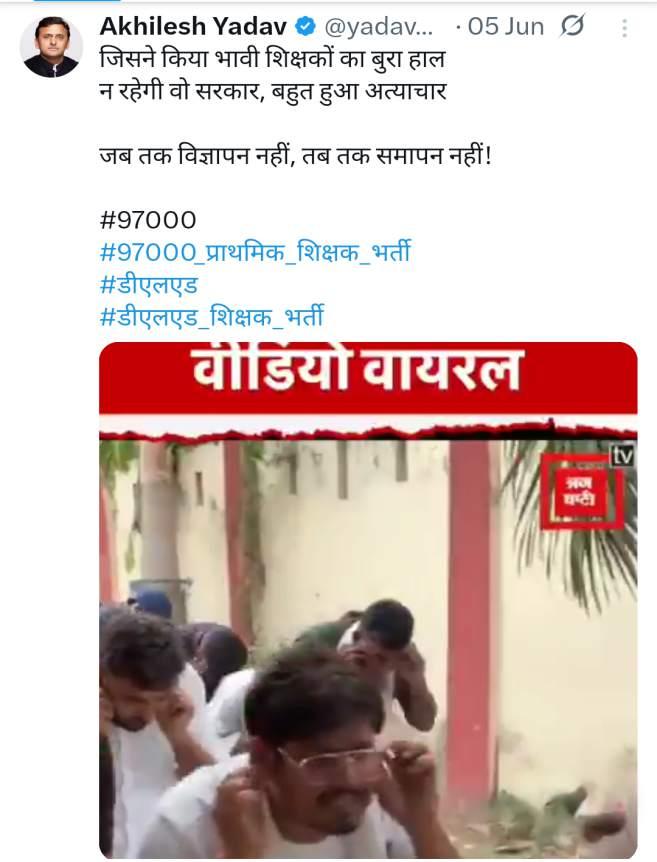Image resolution: width=657 pixels, height=862 pixels.
Task: Open hashtag #डीएलएड_शिक्षक_भर्ती
Action: 212,317
